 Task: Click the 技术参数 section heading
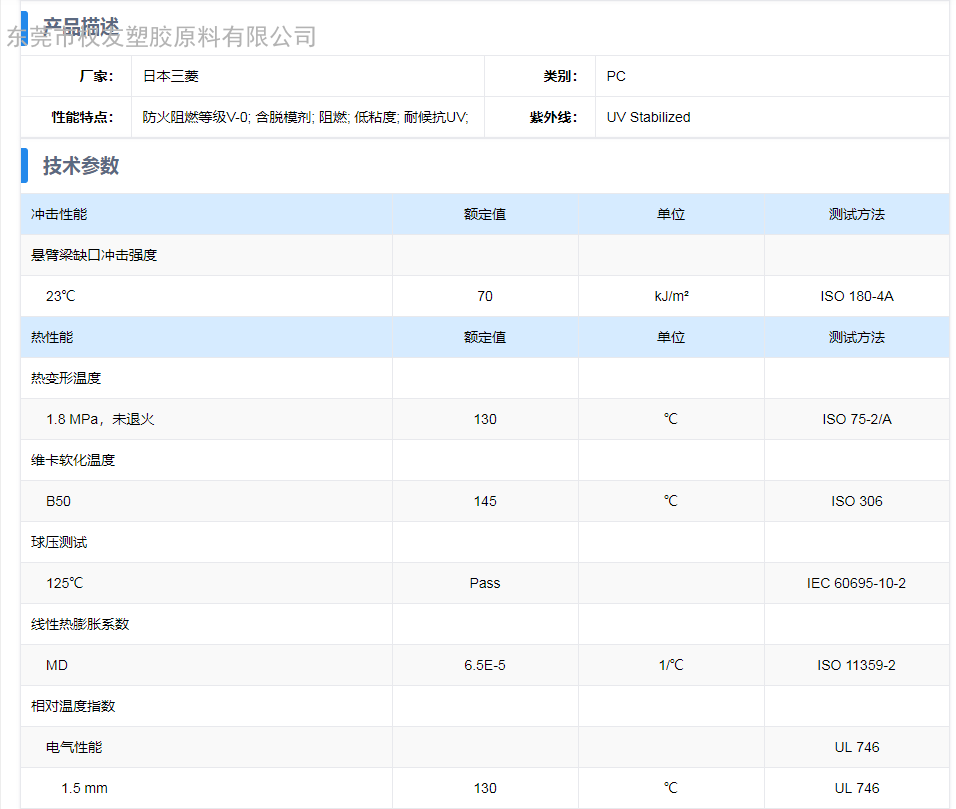click(x=81, y=166)
